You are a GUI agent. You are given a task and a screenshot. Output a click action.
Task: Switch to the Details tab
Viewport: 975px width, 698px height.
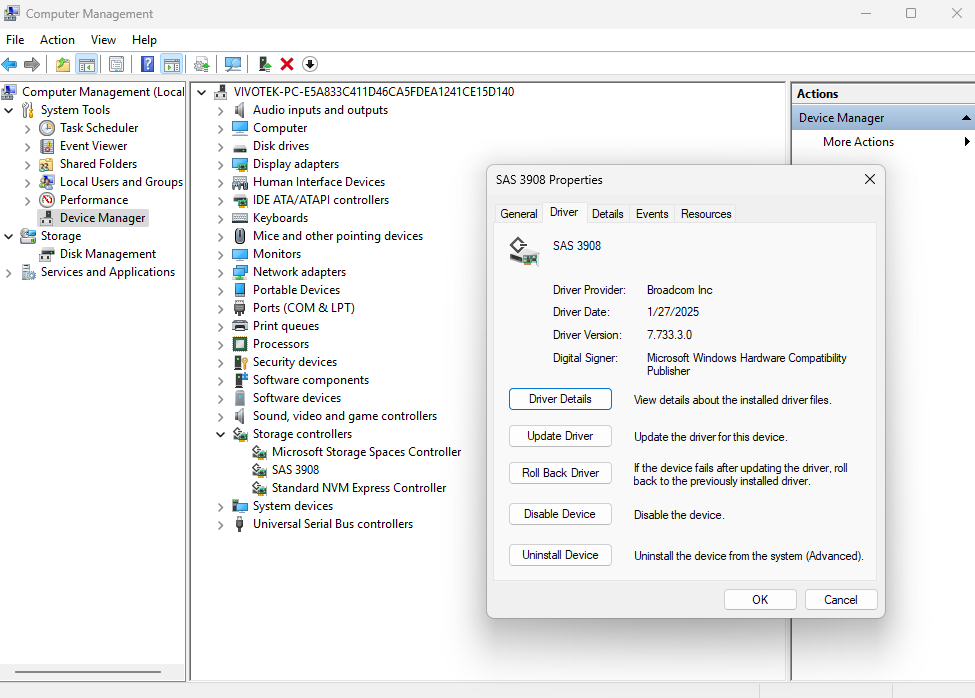click(608, 214)
